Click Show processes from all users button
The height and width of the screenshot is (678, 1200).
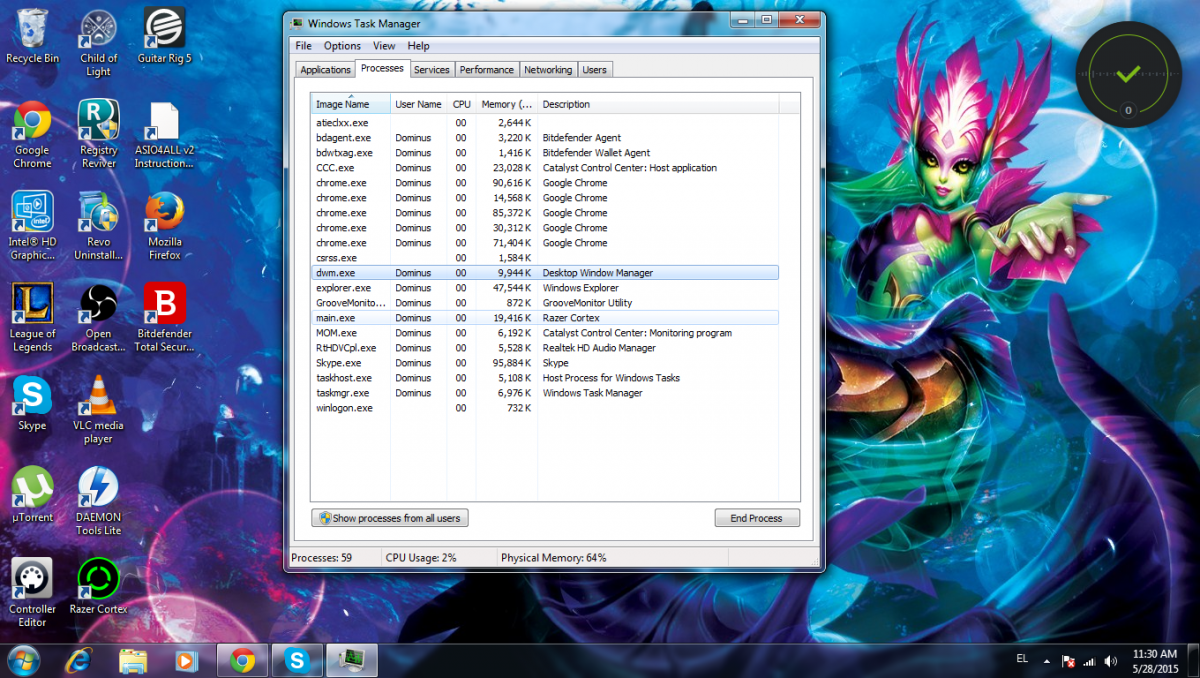390,518
